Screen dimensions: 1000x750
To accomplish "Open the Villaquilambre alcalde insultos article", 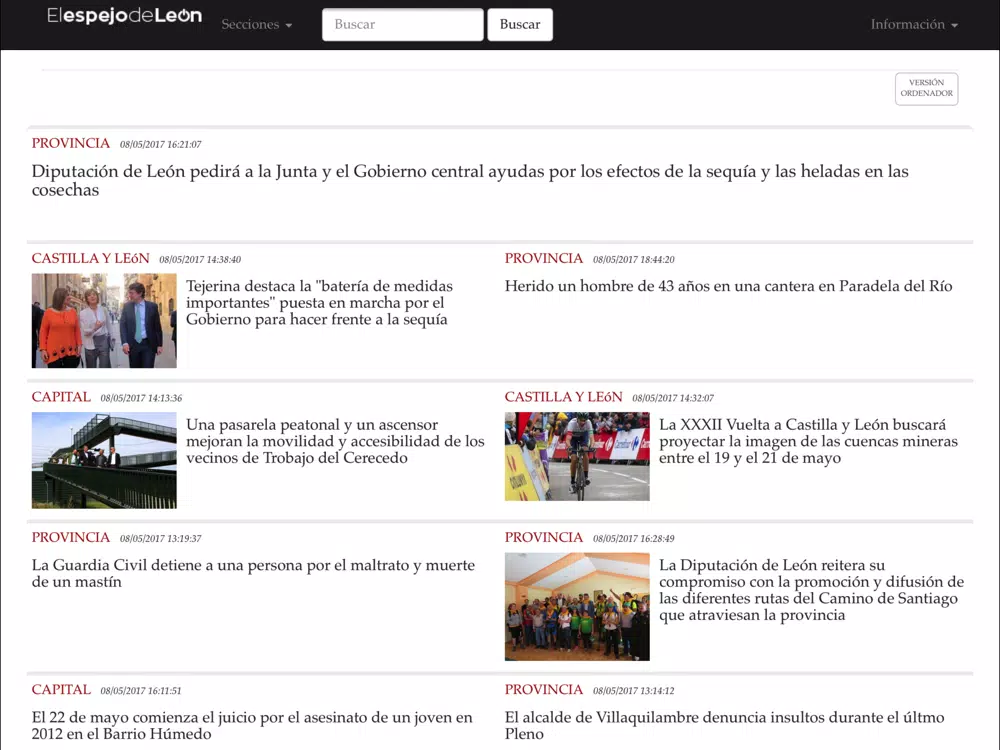I will pos(724,726).
